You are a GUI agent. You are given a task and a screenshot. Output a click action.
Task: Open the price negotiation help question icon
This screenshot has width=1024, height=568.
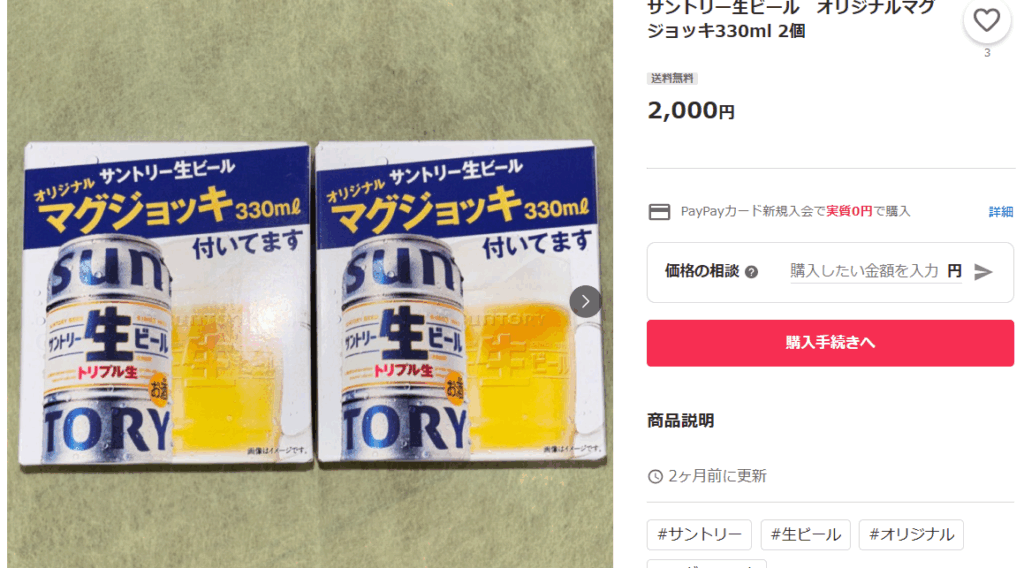coord(752,272)
